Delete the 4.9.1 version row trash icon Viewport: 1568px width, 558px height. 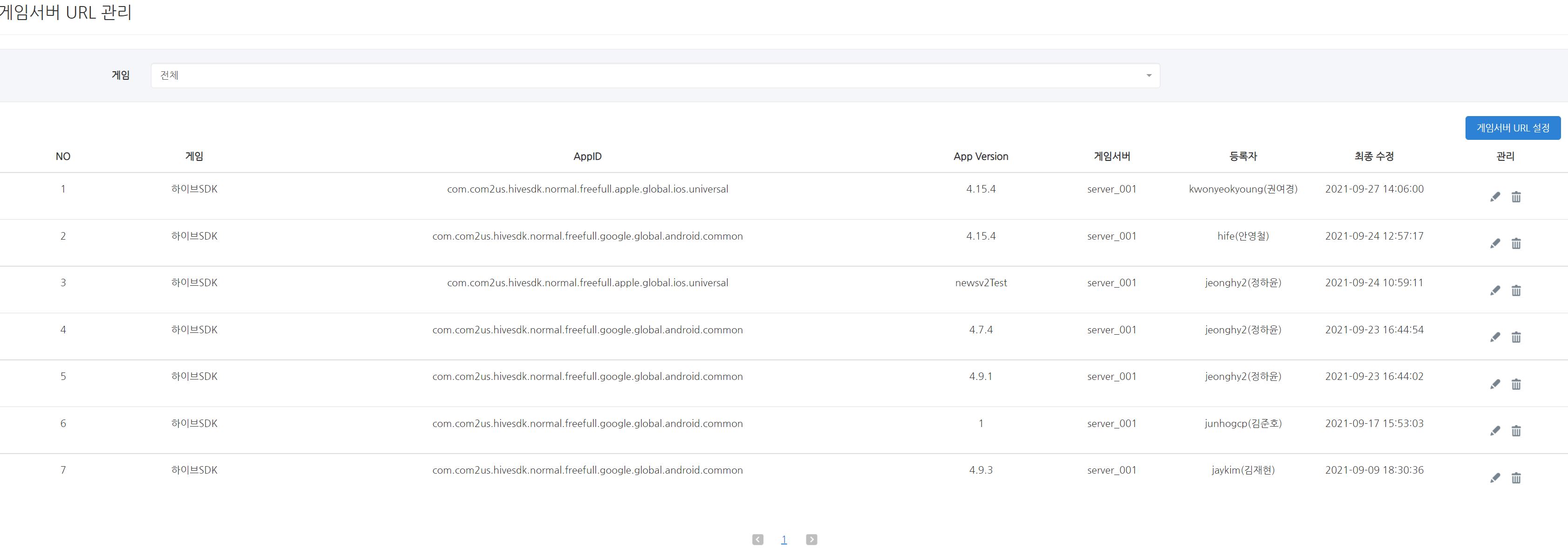click(x=1516, y=385)
